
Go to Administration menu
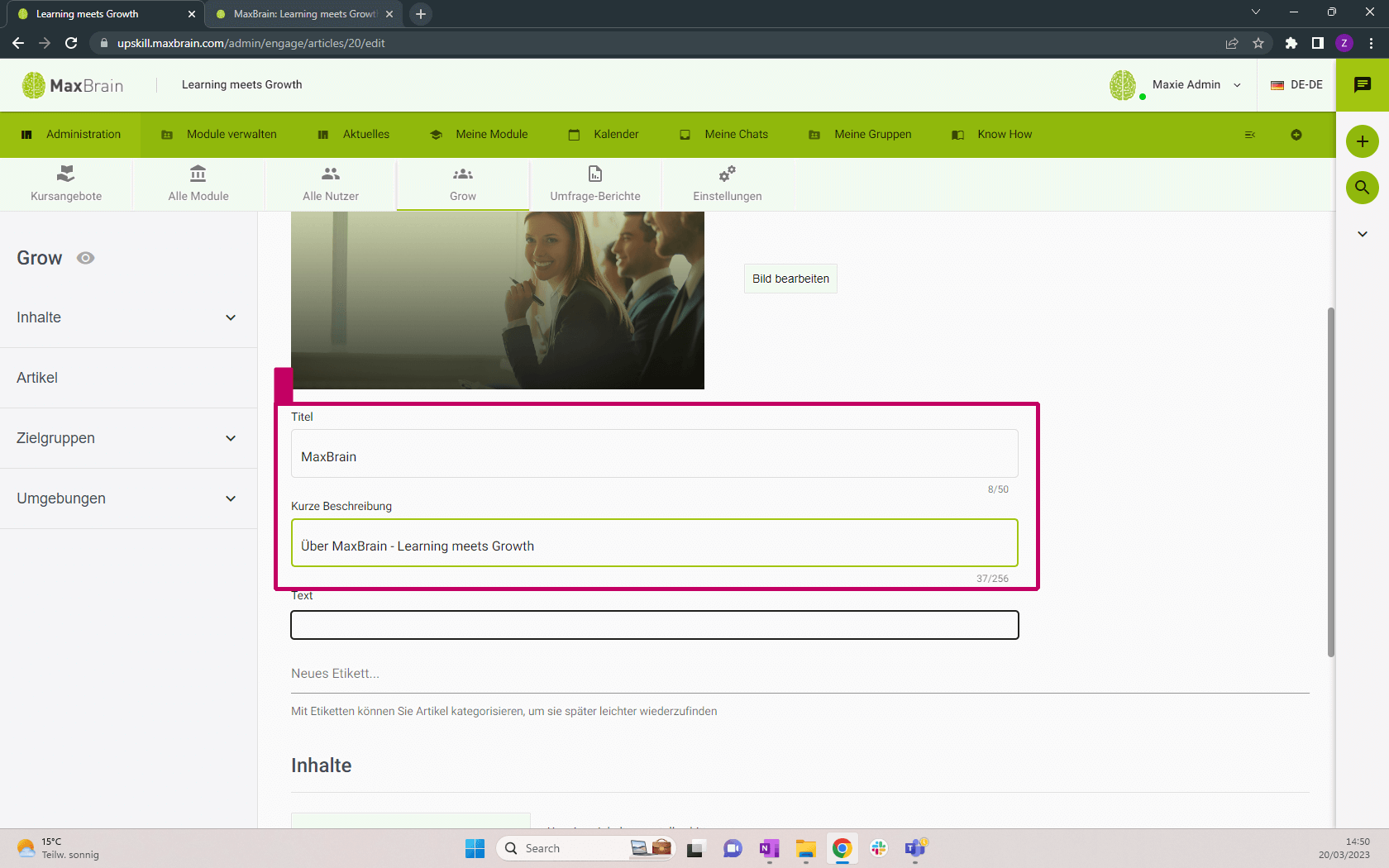point(71,135)
